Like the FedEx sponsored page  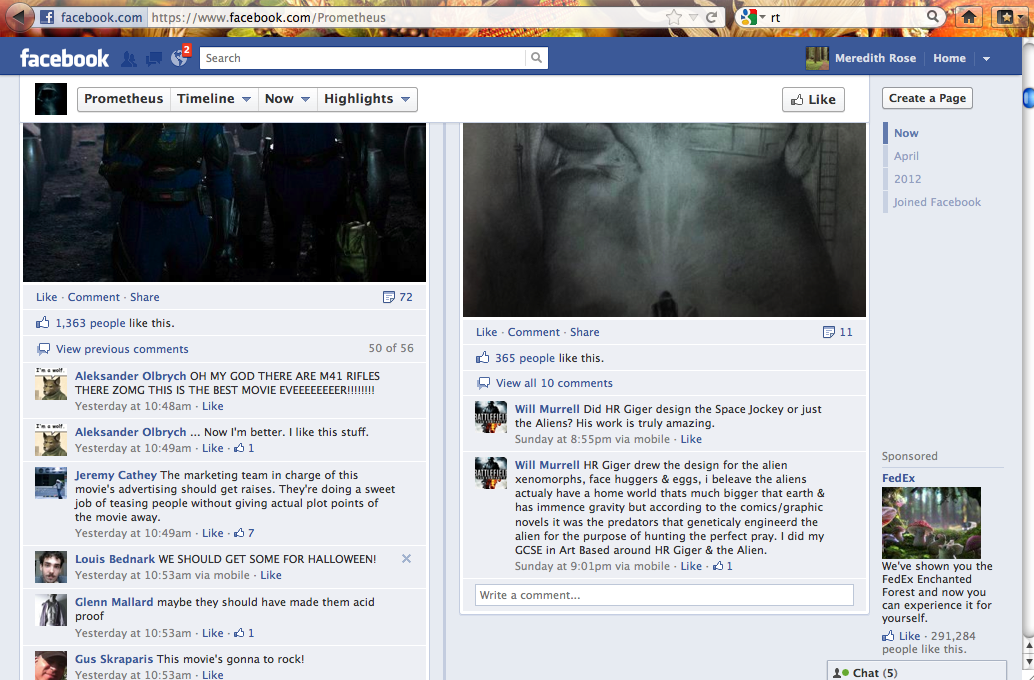coord(909,636)
